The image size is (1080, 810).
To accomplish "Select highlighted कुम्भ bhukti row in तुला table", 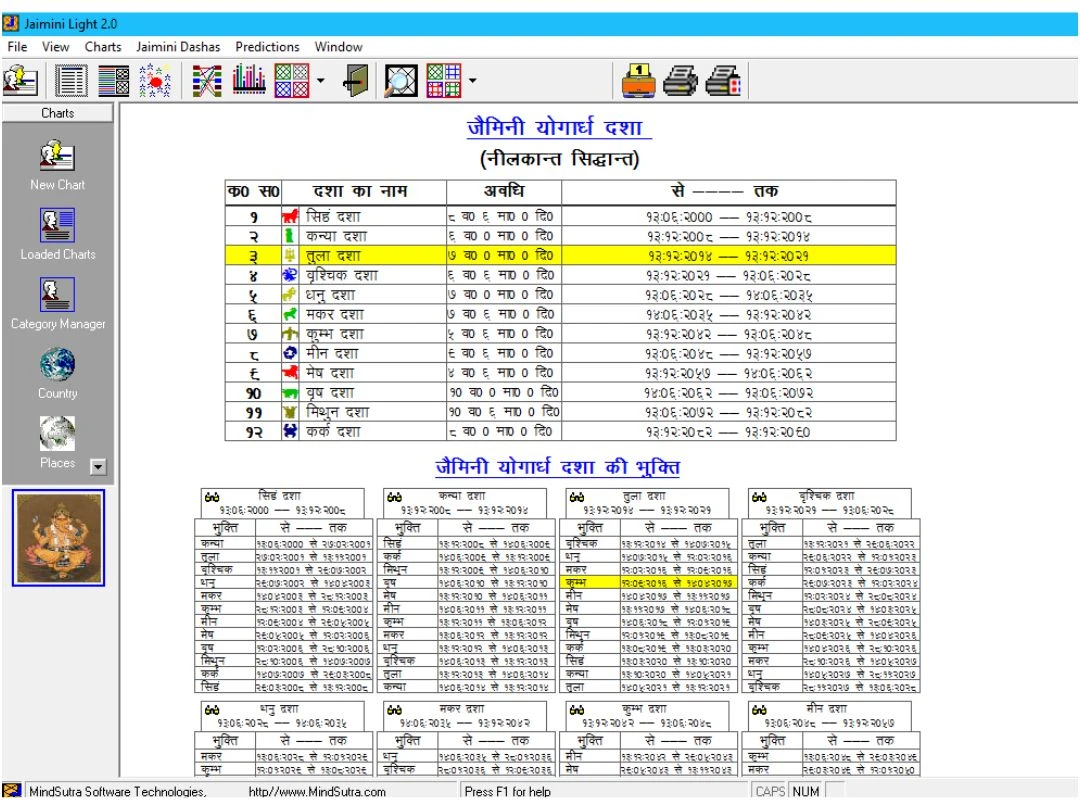I will (650, 583).
